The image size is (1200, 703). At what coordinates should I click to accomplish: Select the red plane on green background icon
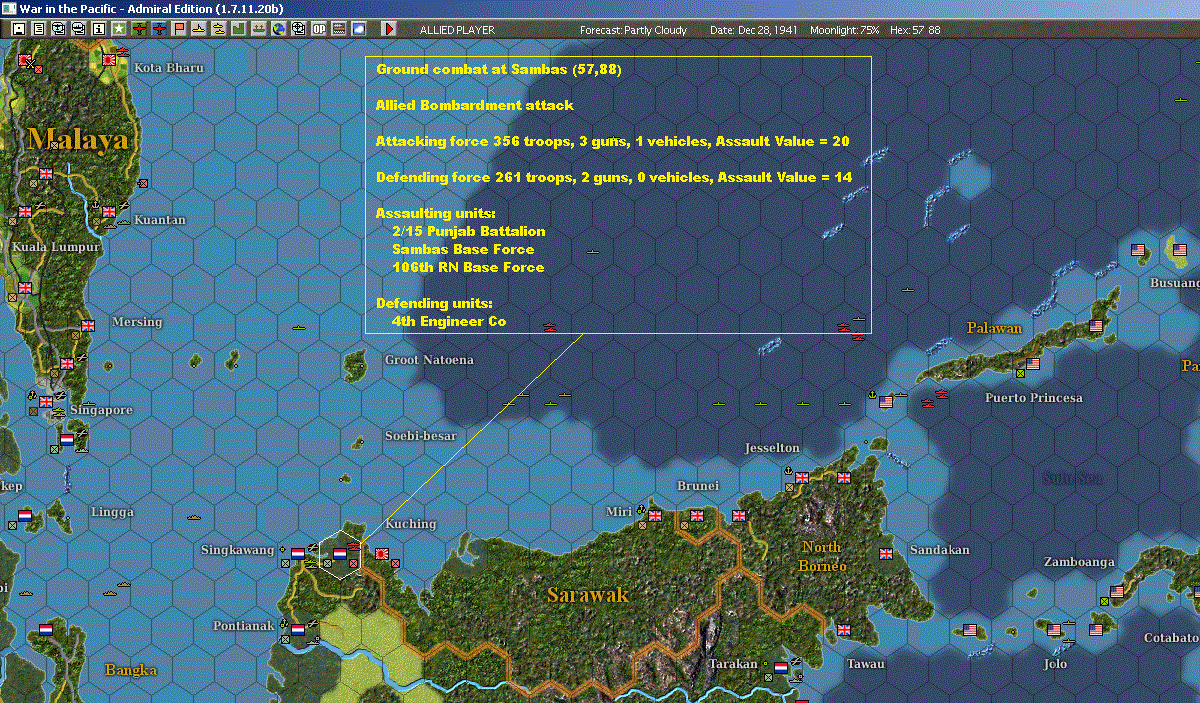point(139,29)
